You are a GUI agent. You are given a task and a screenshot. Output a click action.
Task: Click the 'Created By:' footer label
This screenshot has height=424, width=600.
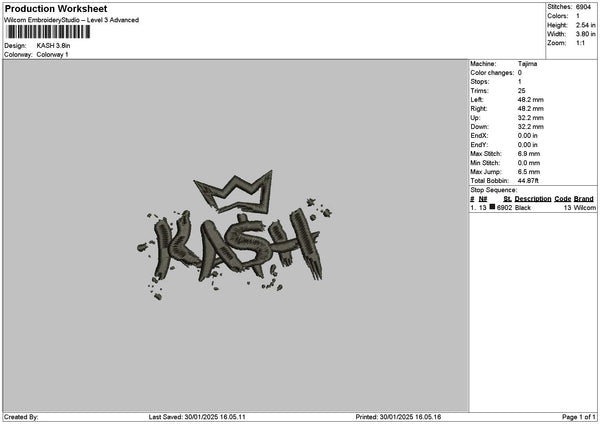[x=21, y=417]
